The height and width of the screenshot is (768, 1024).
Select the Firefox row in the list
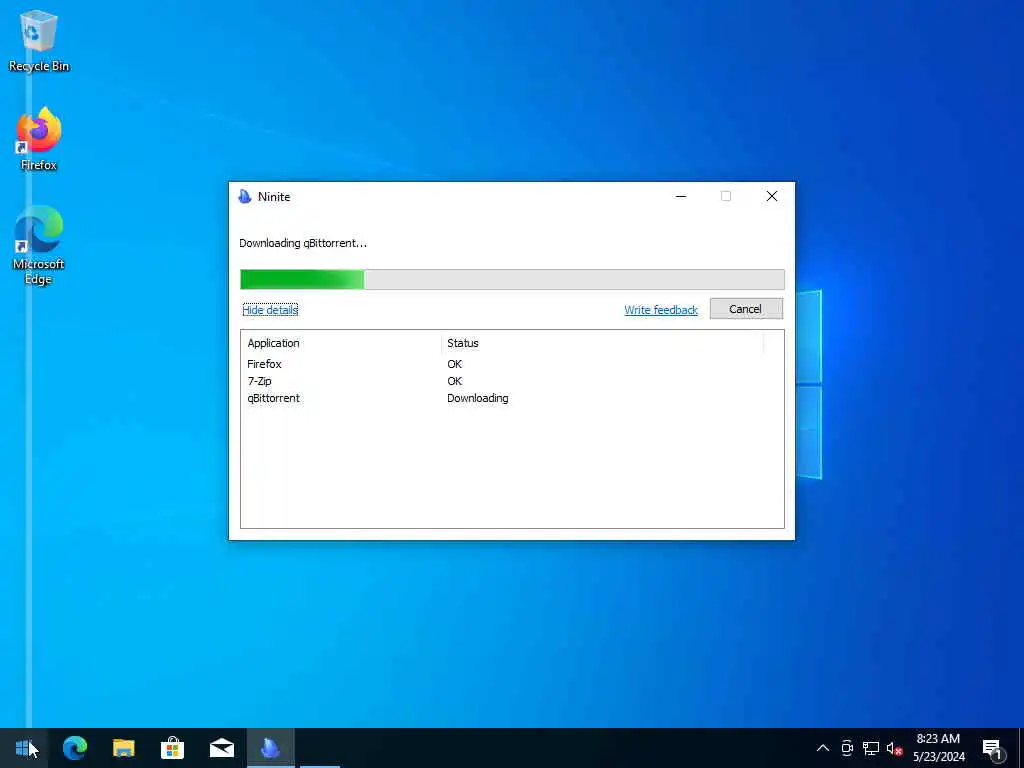coord(512,364)
